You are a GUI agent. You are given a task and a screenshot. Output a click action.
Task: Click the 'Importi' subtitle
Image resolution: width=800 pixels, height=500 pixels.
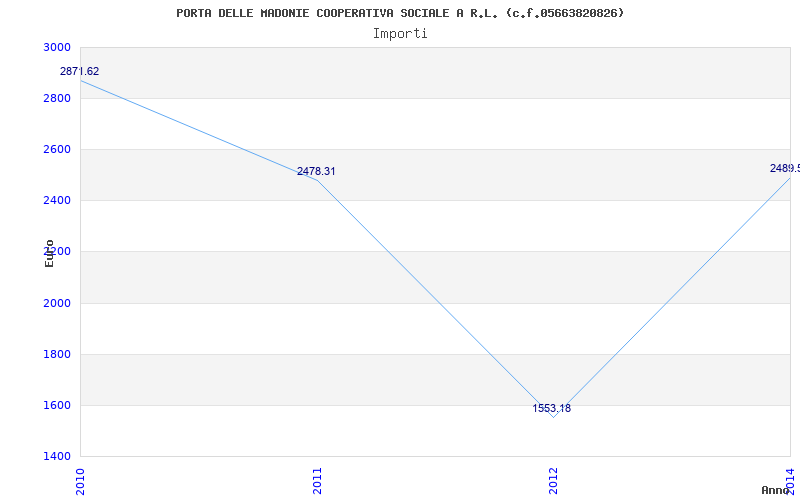(x=400, y=34)
